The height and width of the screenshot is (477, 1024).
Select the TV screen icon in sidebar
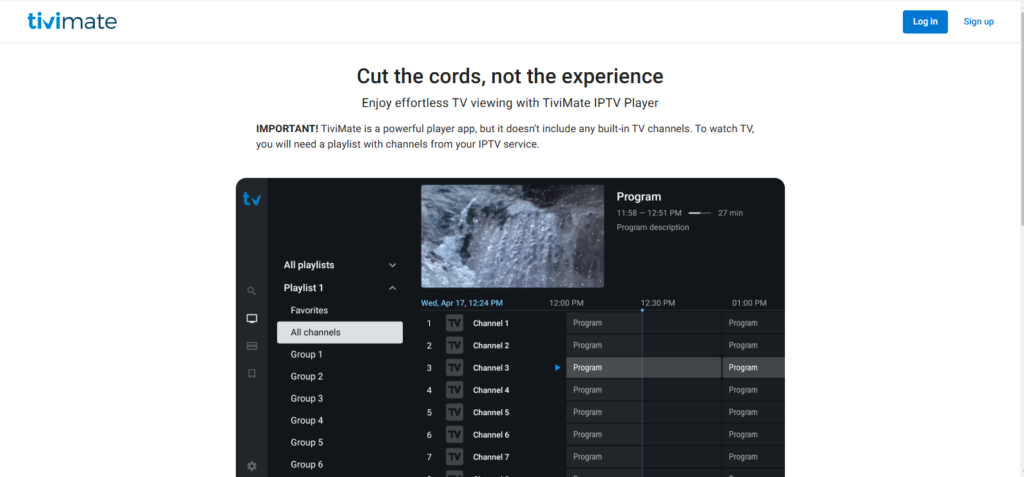point(251,318)
